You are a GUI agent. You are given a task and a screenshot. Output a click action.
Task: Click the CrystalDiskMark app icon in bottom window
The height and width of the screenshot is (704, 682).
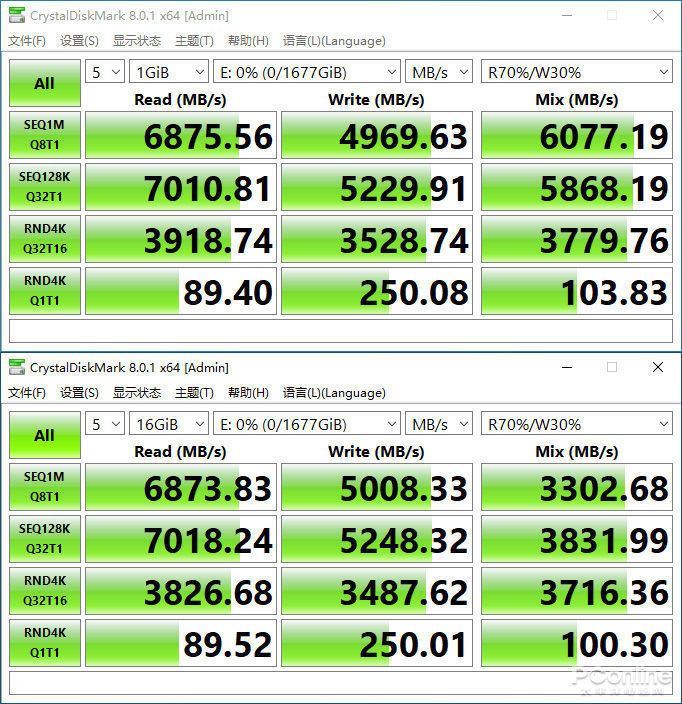pos(17,367)
